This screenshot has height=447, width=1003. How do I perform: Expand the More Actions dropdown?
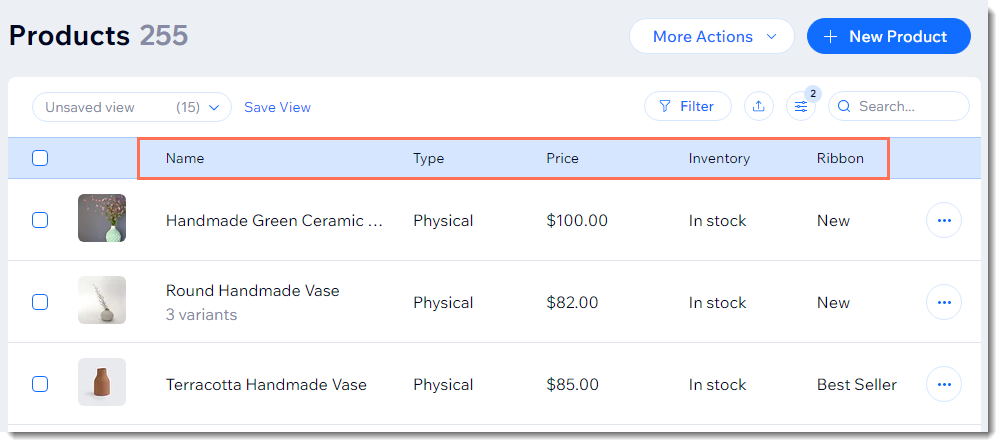tap(711, 36)
